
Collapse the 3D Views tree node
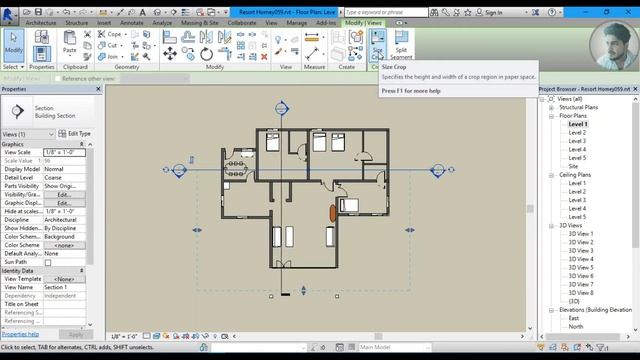click(x=551, y=226)
